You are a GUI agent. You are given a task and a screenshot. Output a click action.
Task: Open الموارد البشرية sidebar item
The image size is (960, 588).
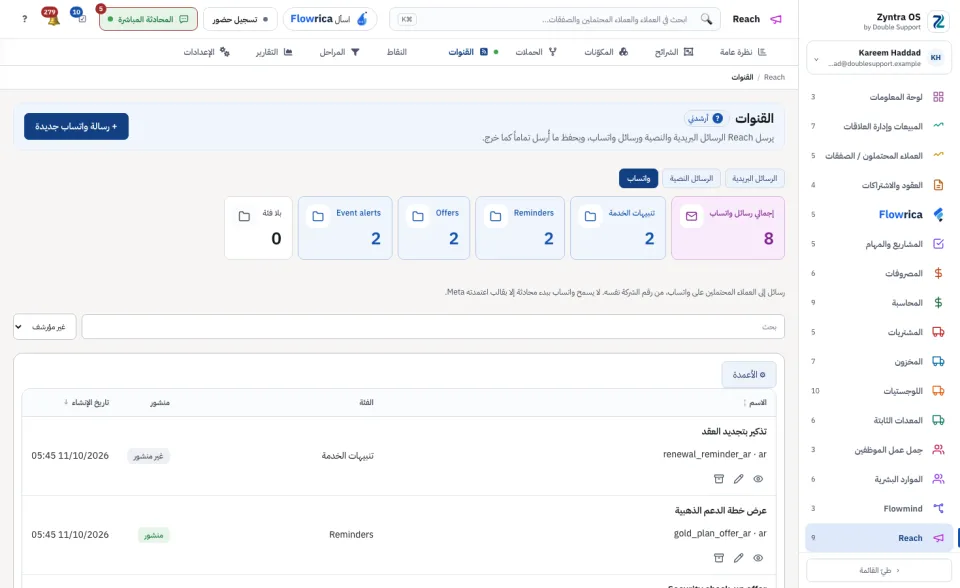pyautogui.click(x=879, y=479)
